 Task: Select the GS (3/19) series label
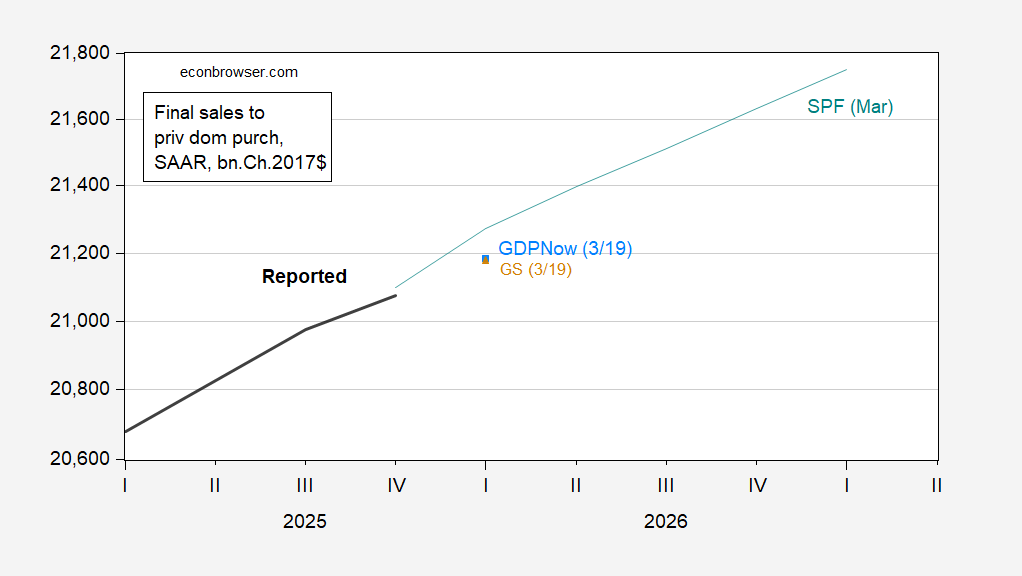(x=535, y=269)
